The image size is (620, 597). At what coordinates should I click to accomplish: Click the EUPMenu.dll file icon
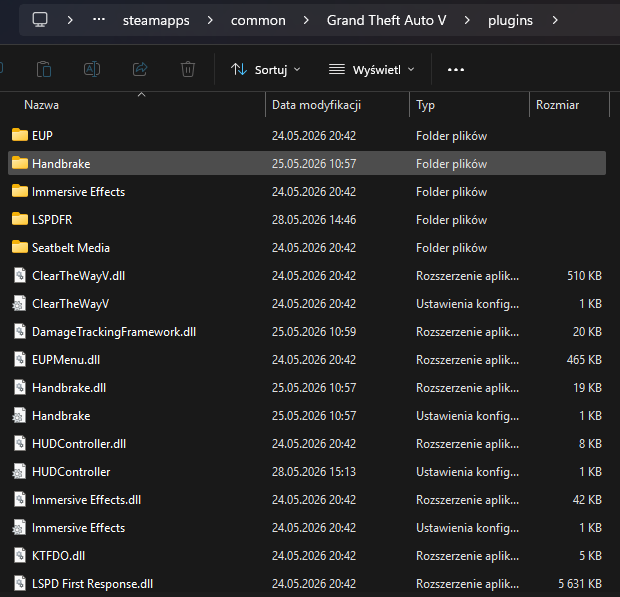click(20, 359)
